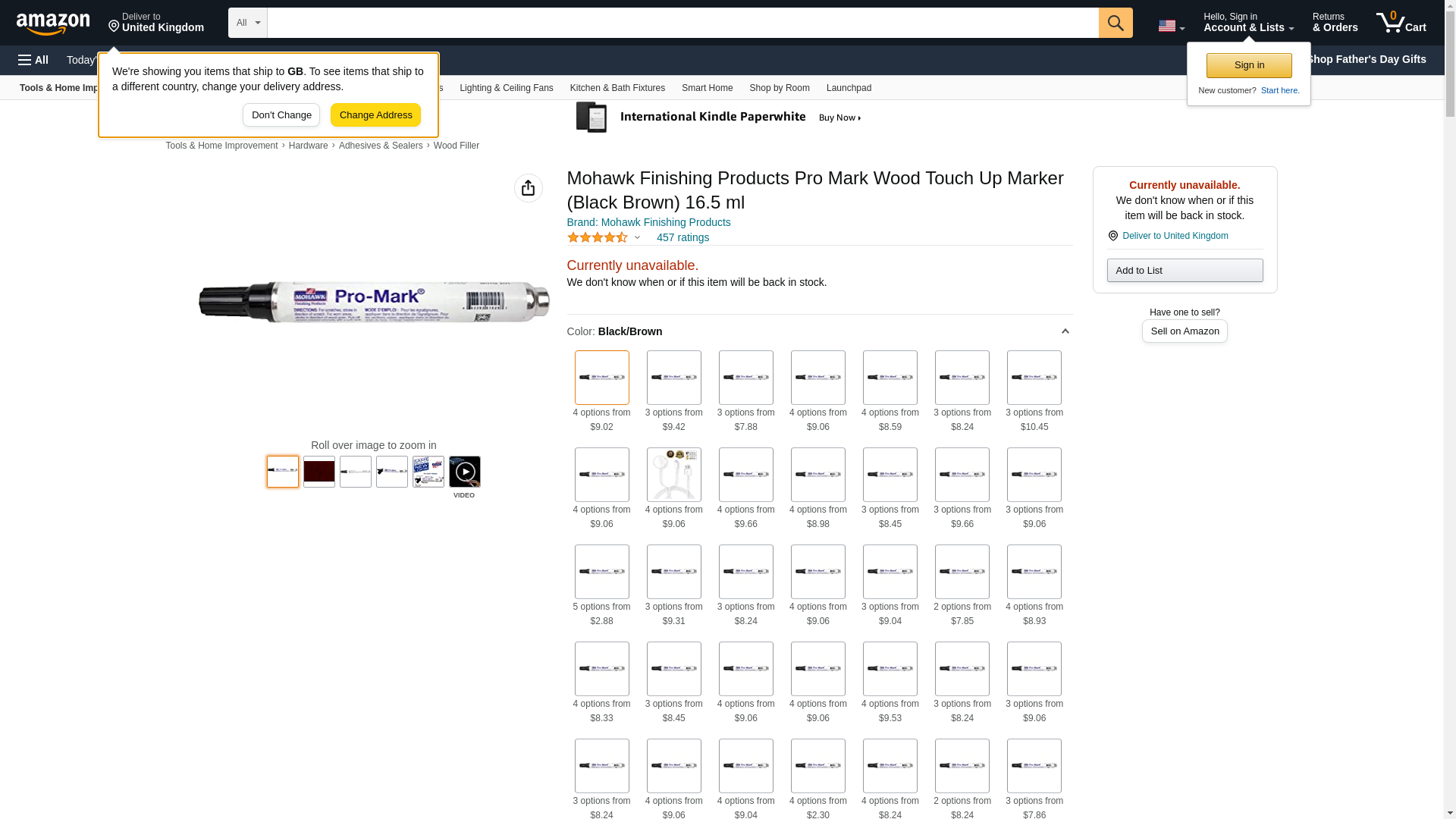Select the $10.45 color swatch option
This screenshot has height=819, width=1456.
[x=1034, y=378]
